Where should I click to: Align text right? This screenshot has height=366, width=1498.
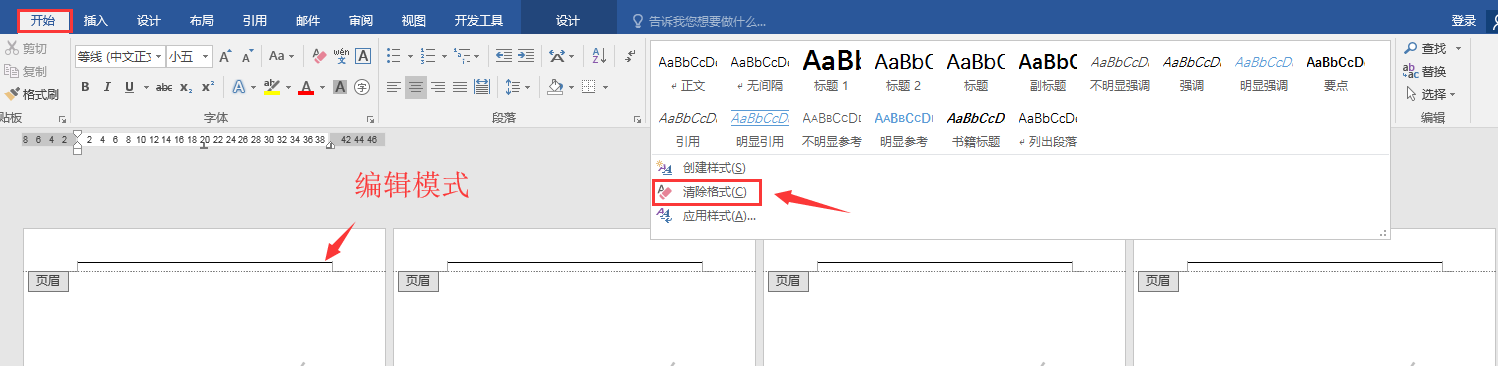tap(438, 87)
